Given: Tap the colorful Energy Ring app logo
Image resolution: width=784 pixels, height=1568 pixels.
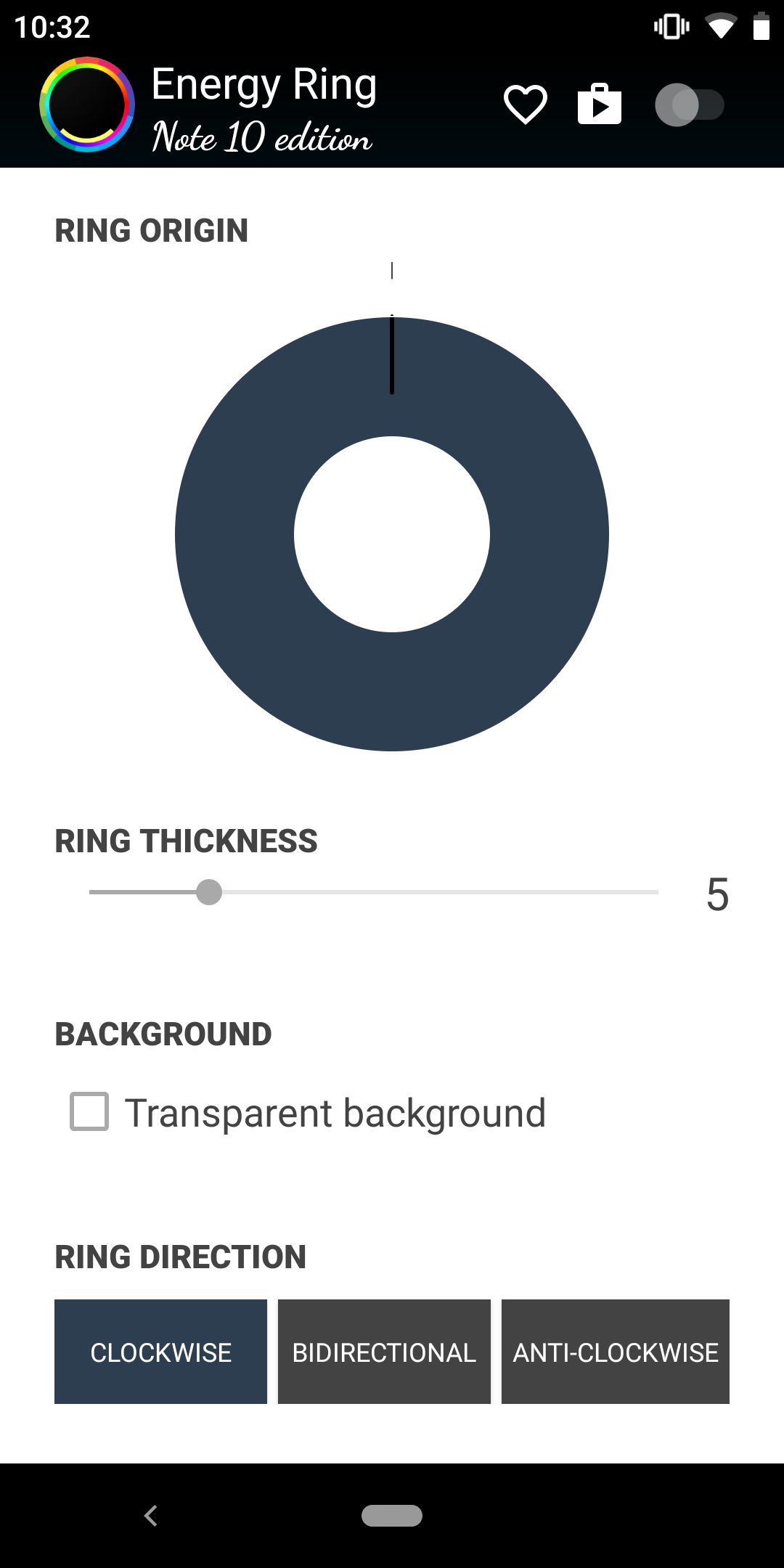Looking at the screenshot, I should (87, 105).
